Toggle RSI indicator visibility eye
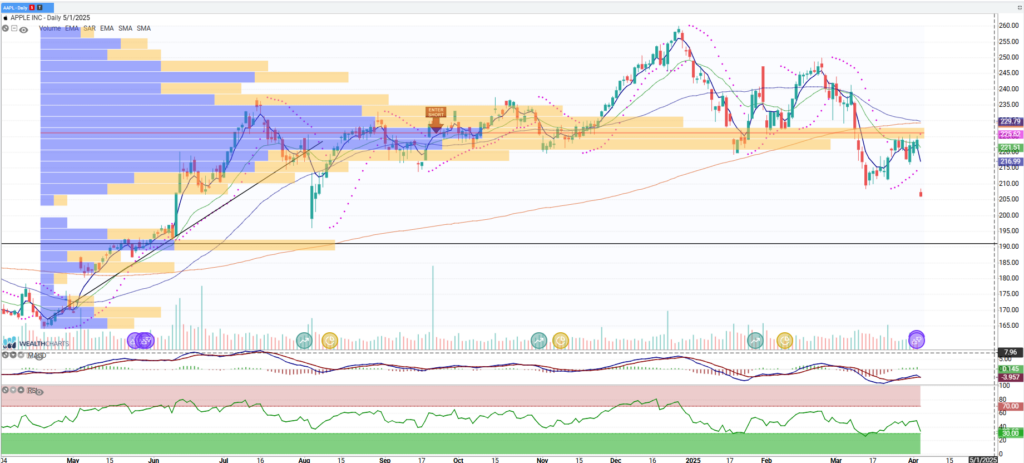The image size is (1024, 463). 39,392
